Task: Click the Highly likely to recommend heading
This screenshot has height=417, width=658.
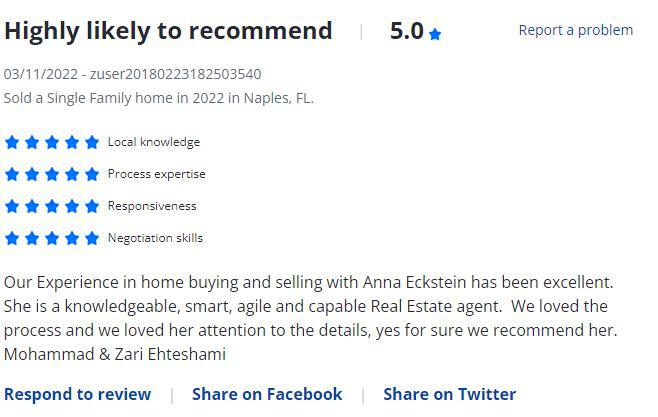Action: click(168, 31)
